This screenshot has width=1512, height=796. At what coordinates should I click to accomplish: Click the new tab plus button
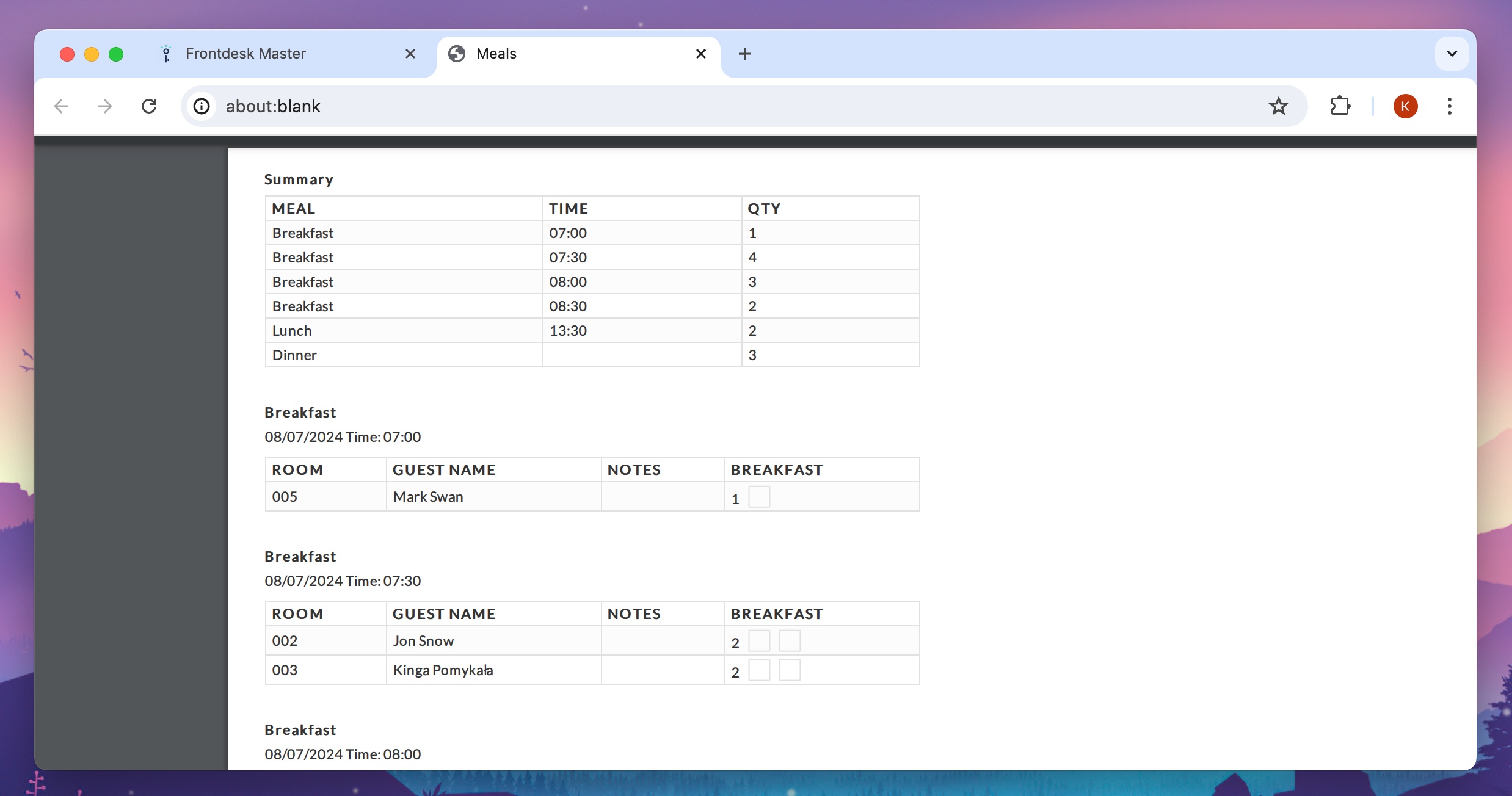(744, 54)
